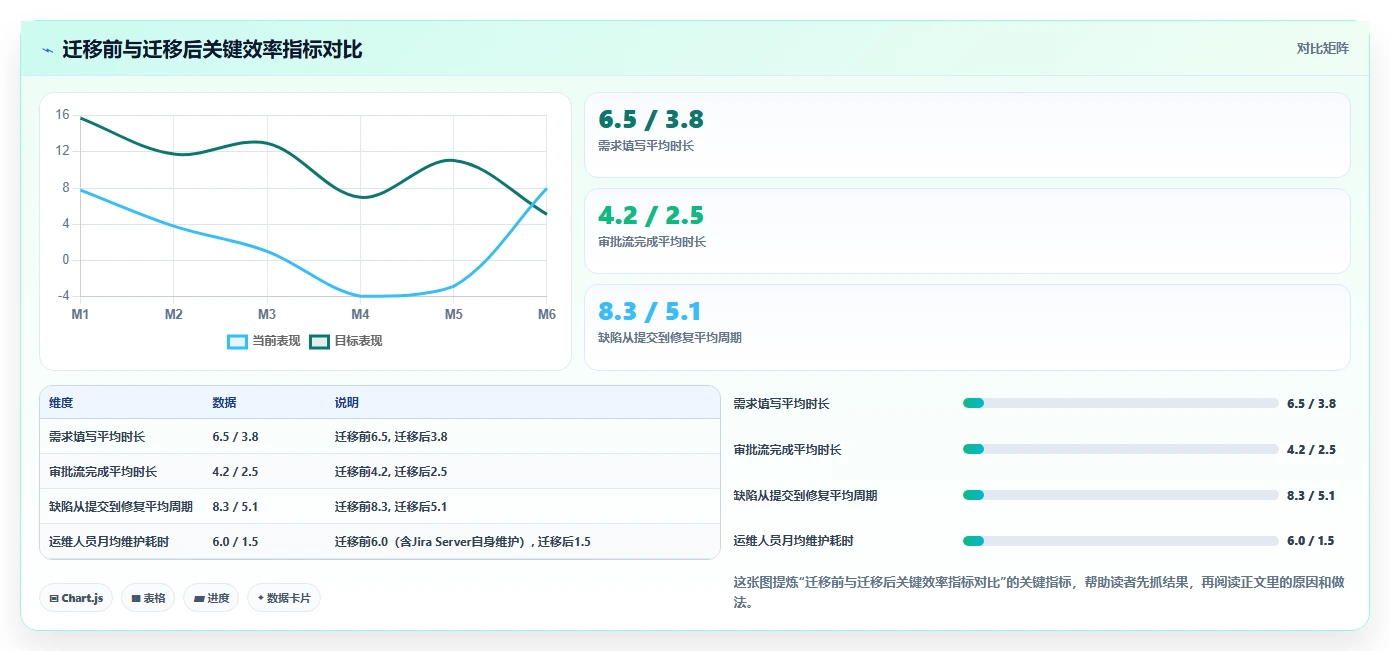Click the 对比矩阵 label in header
Image resolution: width=1390 pixels, height=651 pixels.
[x=1322, y=48]
